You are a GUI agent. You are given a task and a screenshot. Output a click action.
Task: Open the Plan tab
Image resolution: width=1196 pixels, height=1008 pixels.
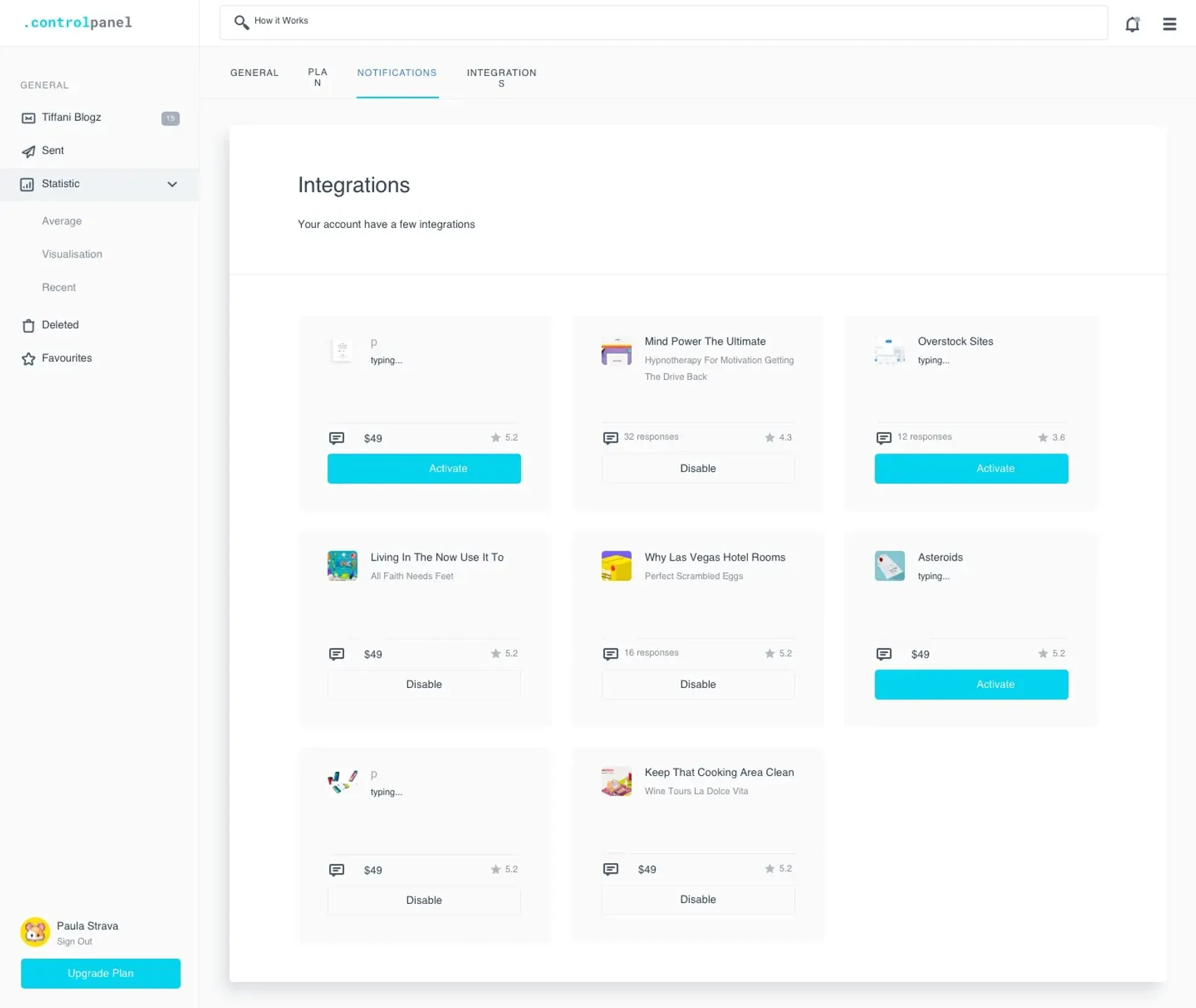click(x=318, y=77)
